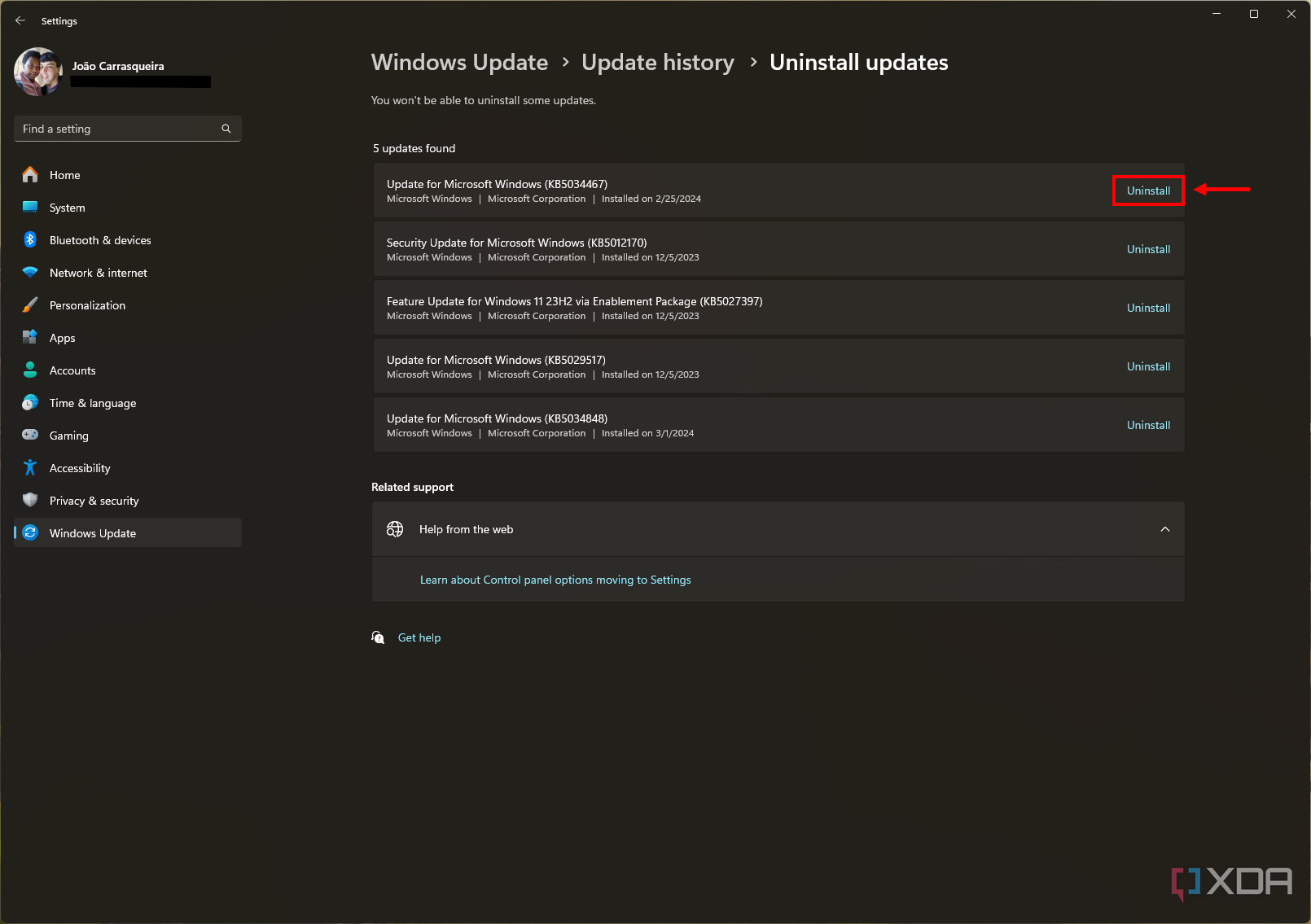Screen dimensions: 1311x924
Task: Uninstall update KB5034467
Action: (1148, 190)
